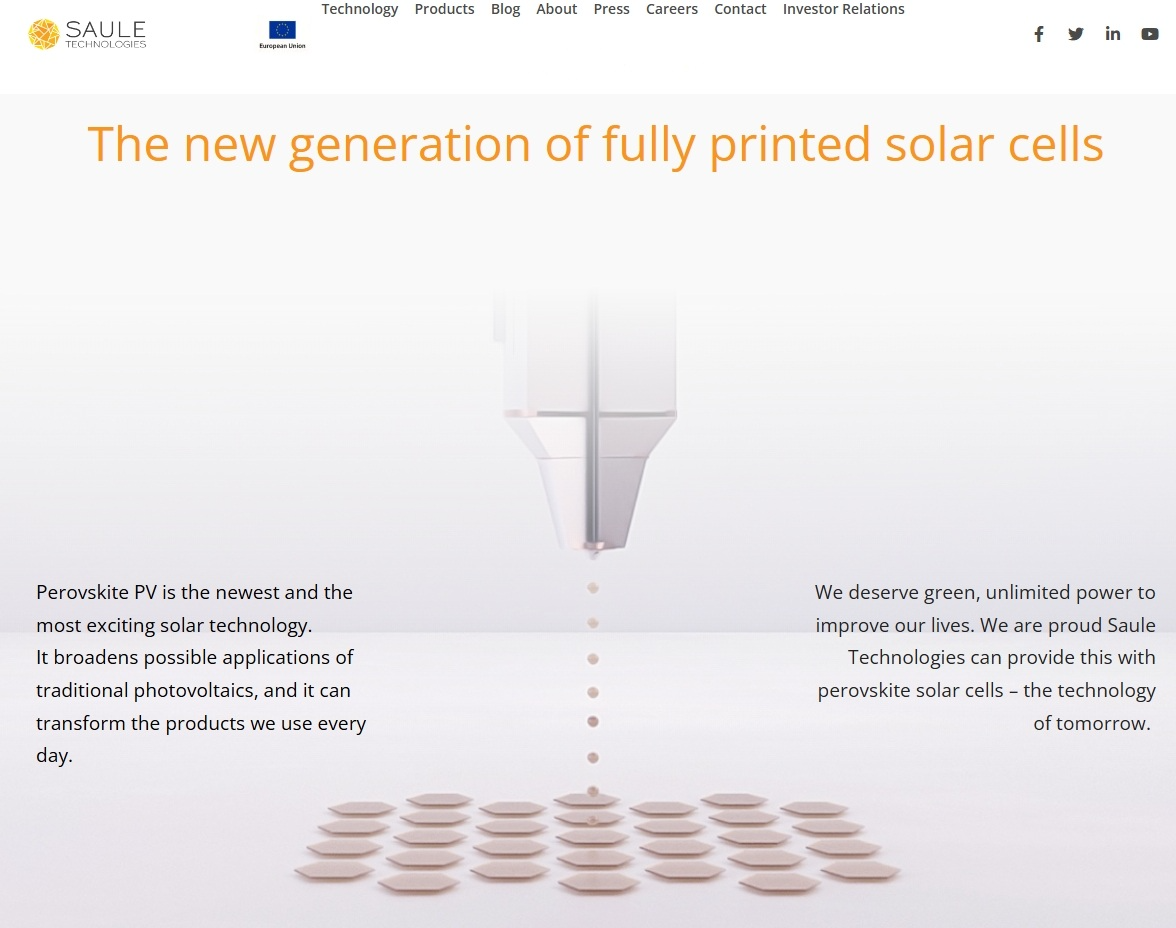This screenshot has width=1176, height=928.
Task: Open the Twitter social link
Action: [x=1076, y=34]
